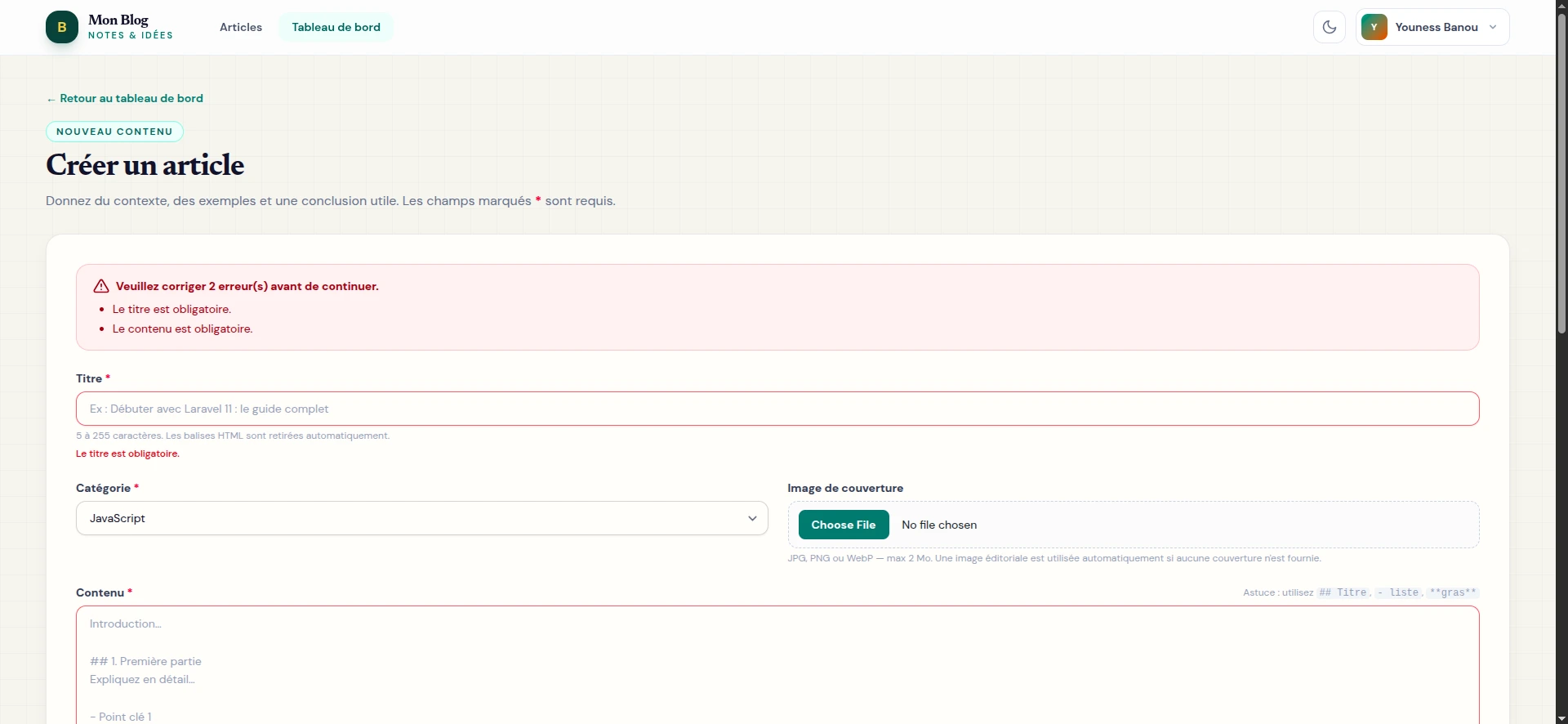Click the scrollbar up arrow
1568x724 pixels.
(1561, 6)
